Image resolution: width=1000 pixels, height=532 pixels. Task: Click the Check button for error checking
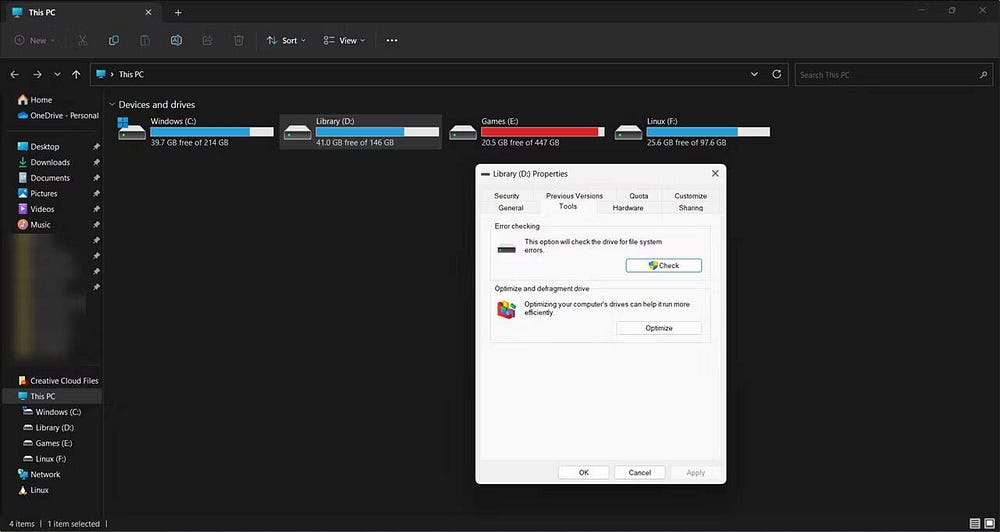pos(663,265)
